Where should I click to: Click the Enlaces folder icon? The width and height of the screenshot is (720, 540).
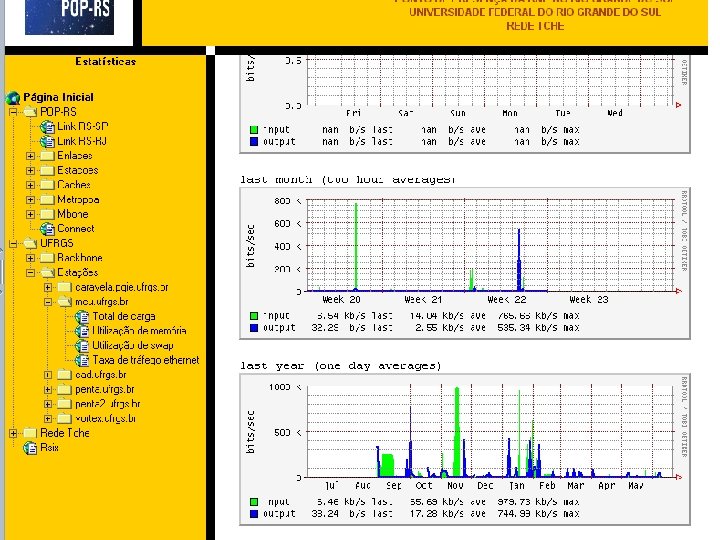[47, 156]
